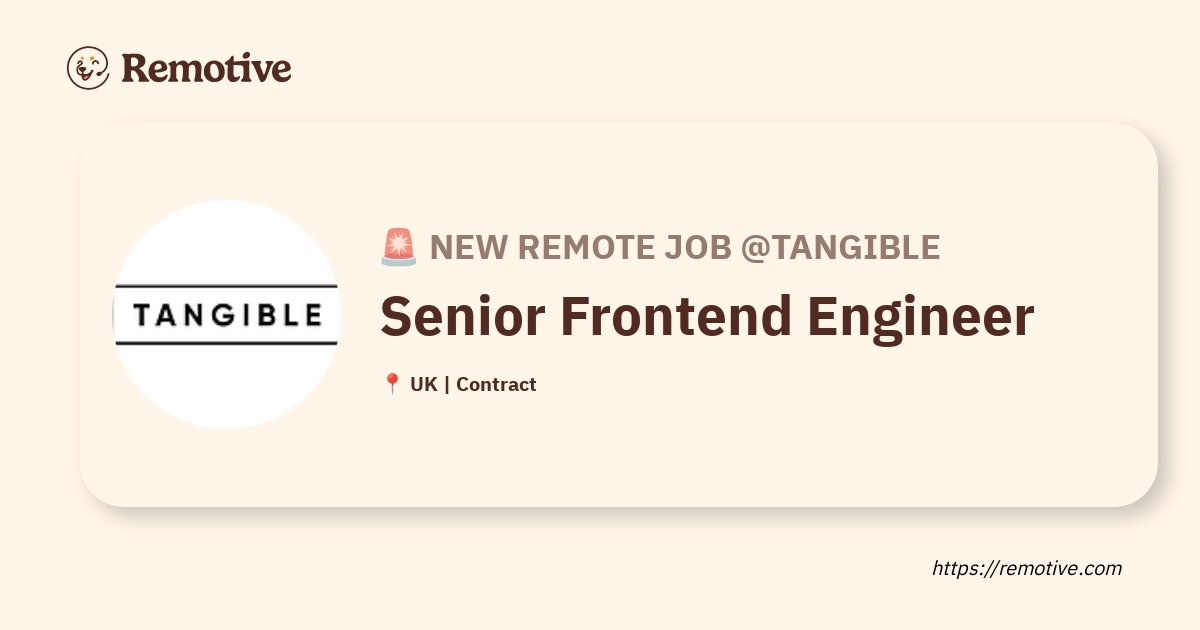This screenshot has width=1200, height=630.
Task: Click the UK location label
Action: coord(423,384)
